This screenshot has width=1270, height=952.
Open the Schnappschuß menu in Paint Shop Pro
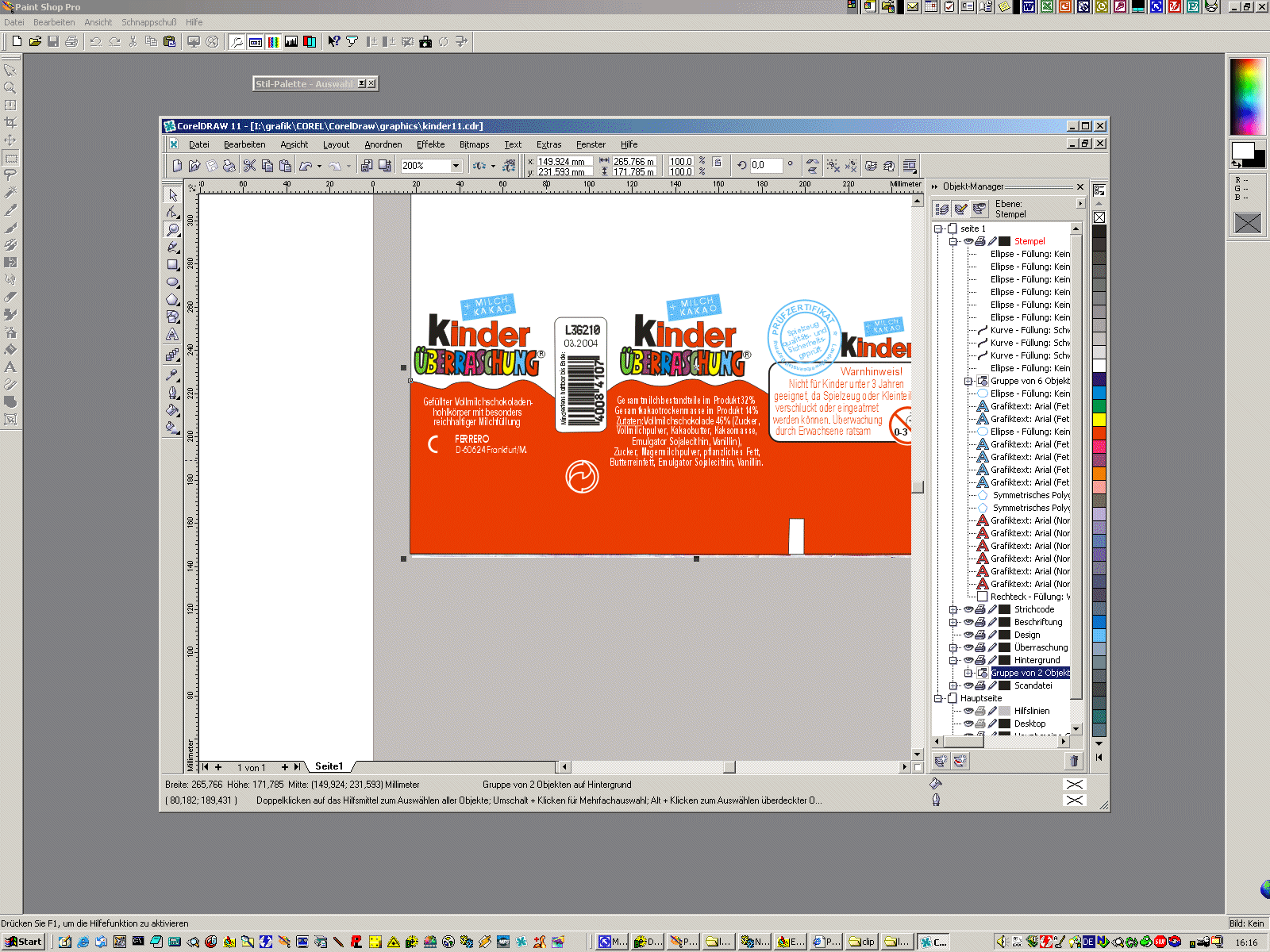click(x=149, y=22)
